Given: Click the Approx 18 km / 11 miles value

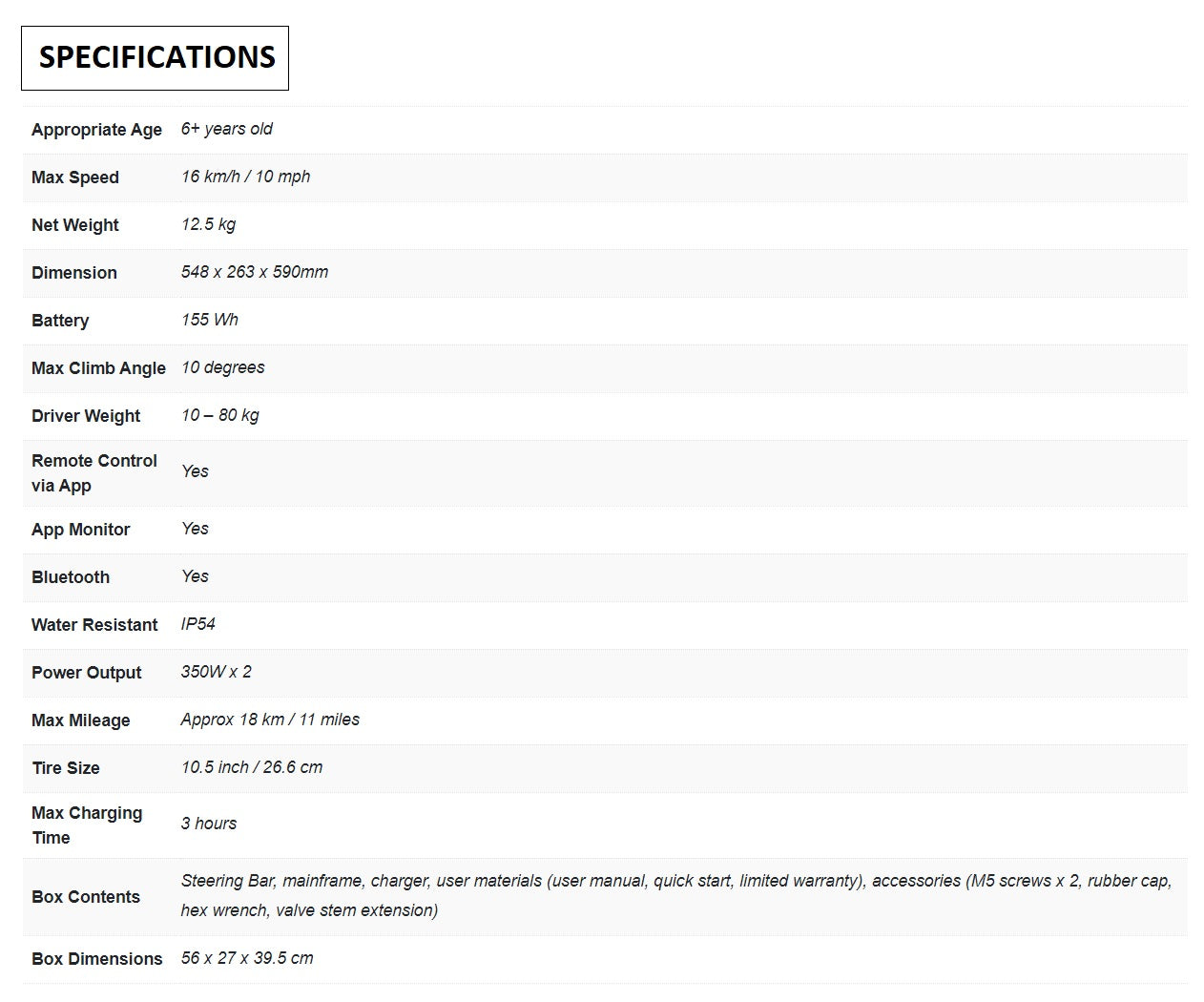Looking at the screenshot, I should coord(270,720).
